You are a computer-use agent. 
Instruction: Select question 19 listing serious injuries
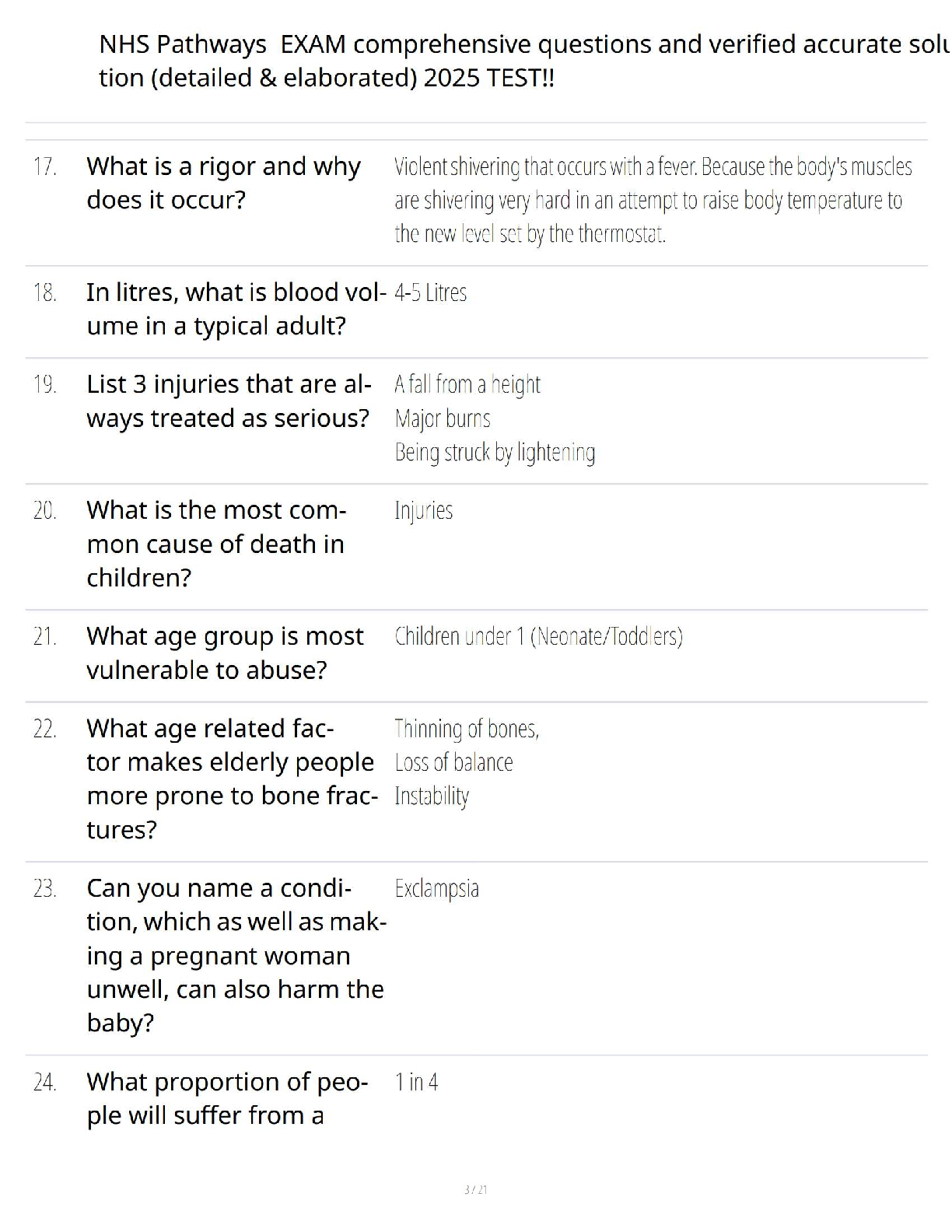click(229, 401)
